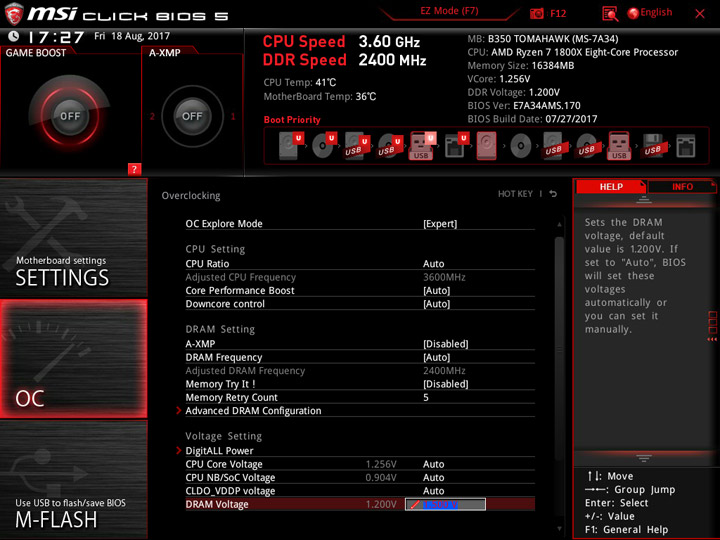Go back using the return arrow icon
This screenshot has width=720, height=540.
(x=553, y=194)
